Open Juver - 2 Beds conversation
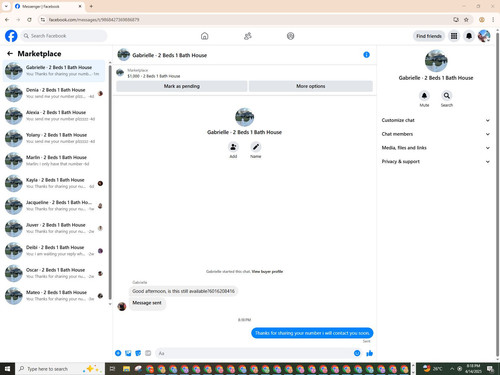Screen dimensions: 500x375 click(54, 228)
